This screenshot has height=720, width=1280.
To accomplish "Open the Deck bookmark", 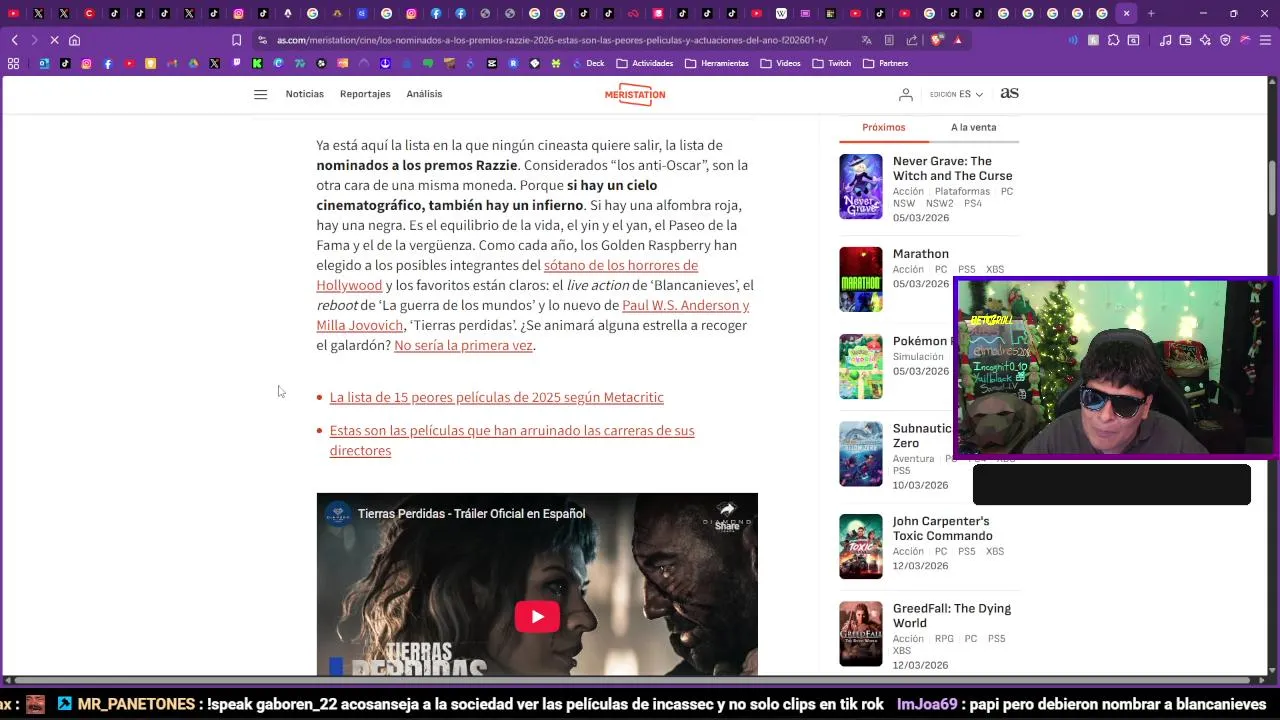I will pyautogui.click(x=588, y=63).
